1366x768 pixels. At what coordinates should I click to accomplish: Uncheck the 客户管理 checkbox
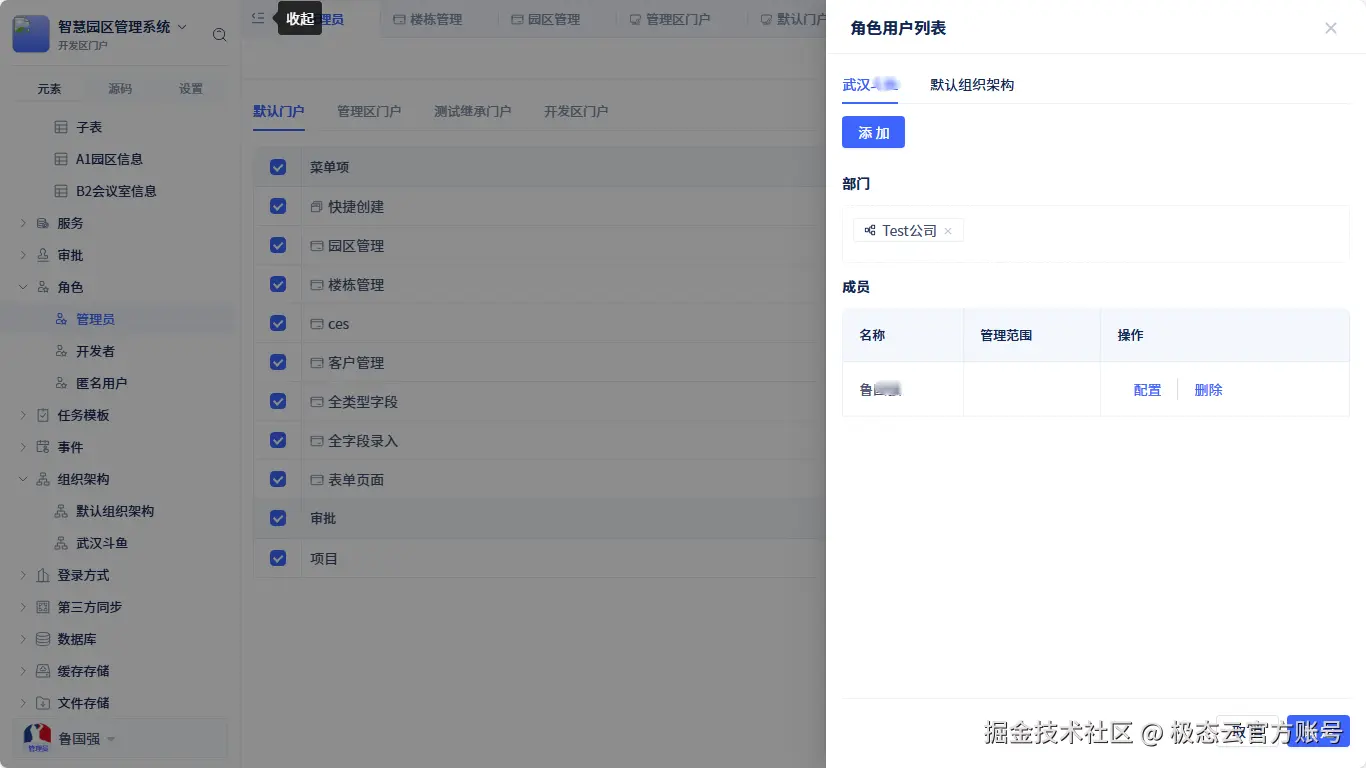(278, 362)
